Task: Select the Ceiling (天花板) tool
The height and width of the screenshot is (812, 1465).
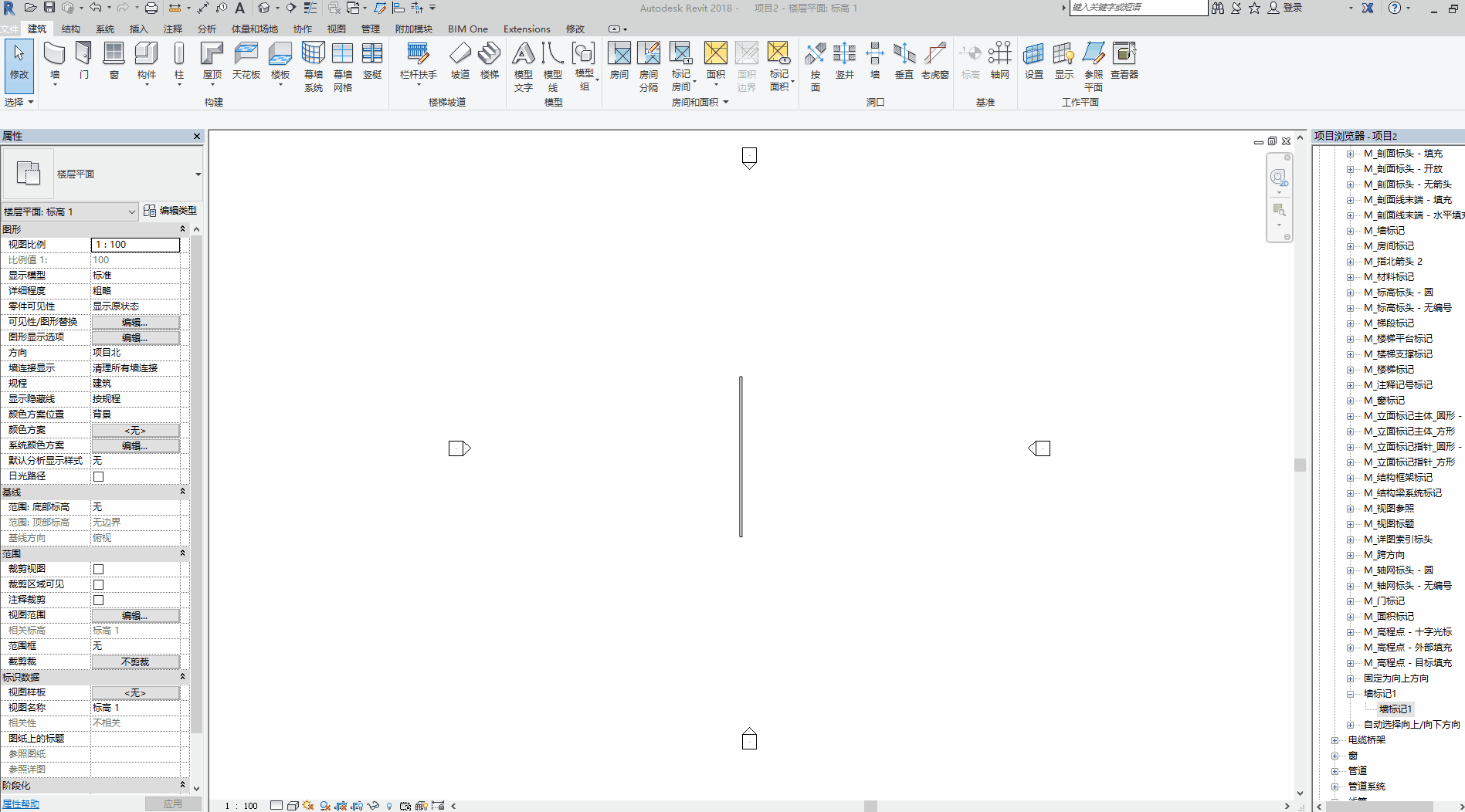Action: point(246,61)
